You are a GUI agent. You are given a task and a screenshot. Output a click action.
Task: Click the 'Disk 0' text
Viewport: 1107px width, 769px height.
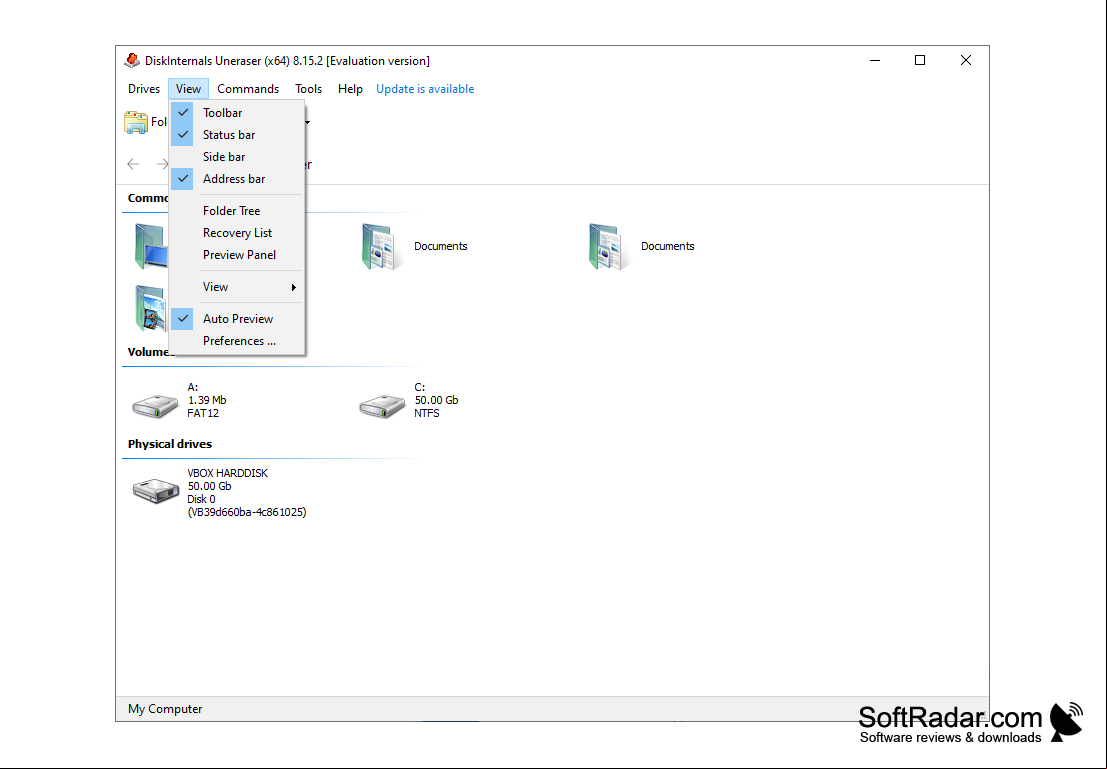[201, 499]
